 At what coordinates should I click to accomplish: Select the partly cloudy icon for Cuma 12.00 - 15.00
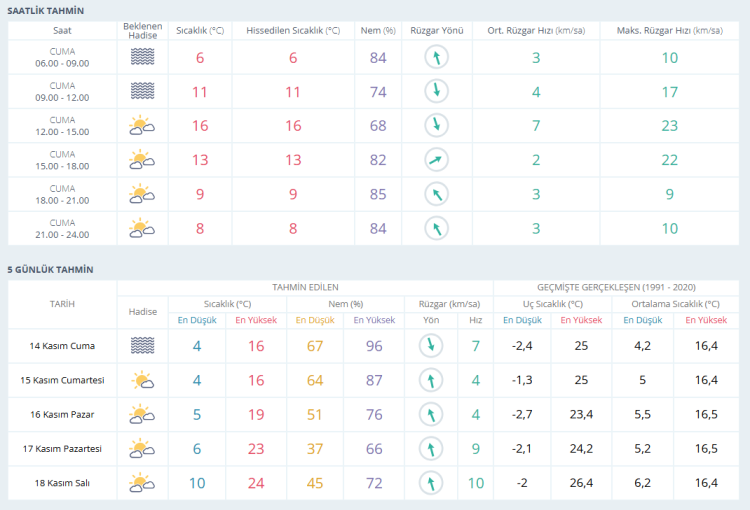tap(142, 126)
